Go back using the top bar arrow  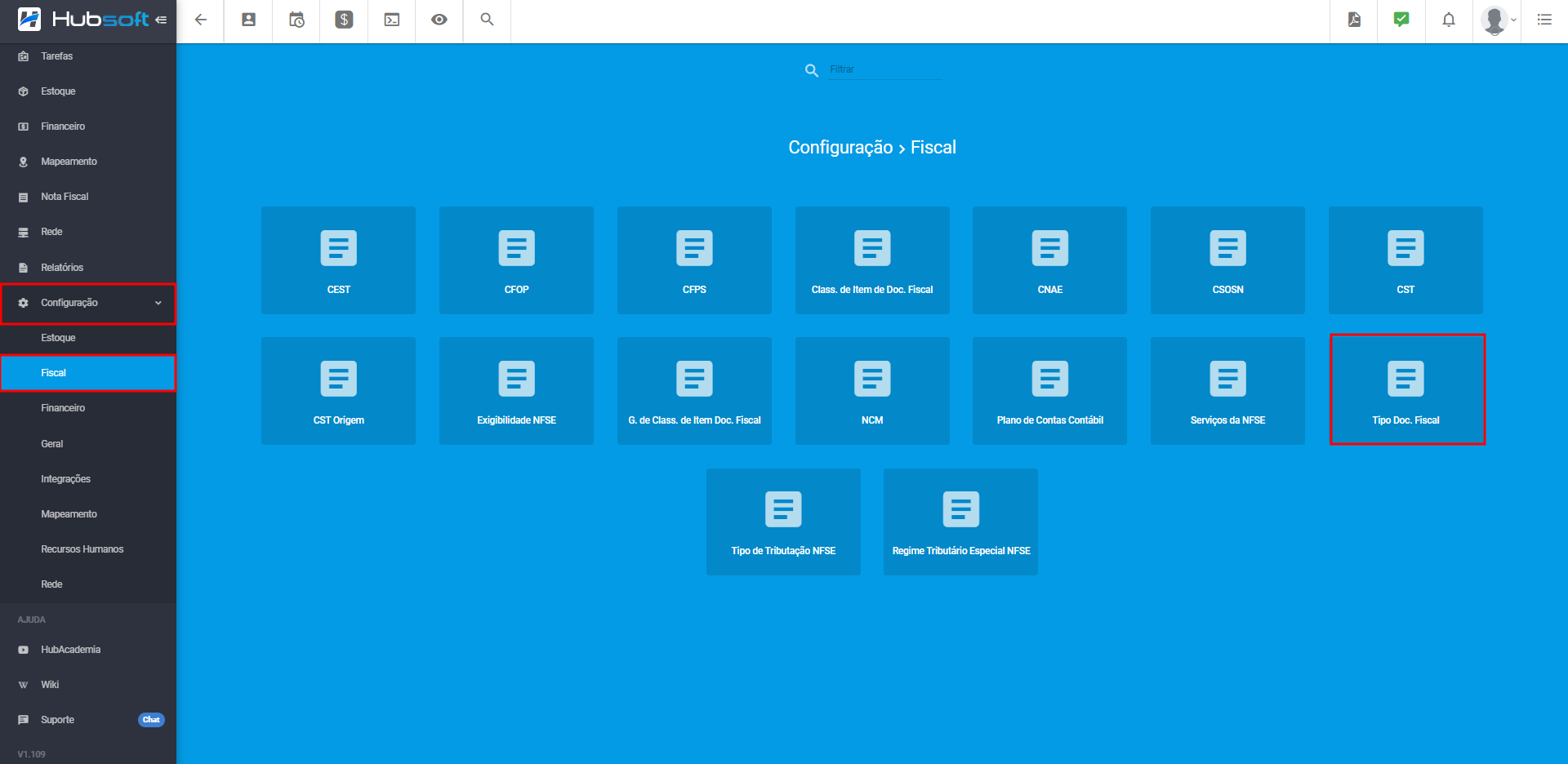tap(201, 20)
